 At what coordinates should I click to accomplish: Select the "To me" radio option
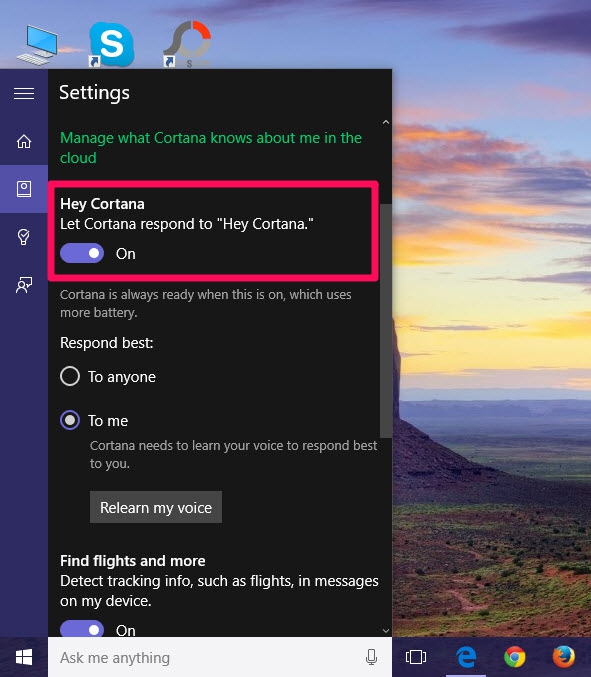tap(70, 420)
